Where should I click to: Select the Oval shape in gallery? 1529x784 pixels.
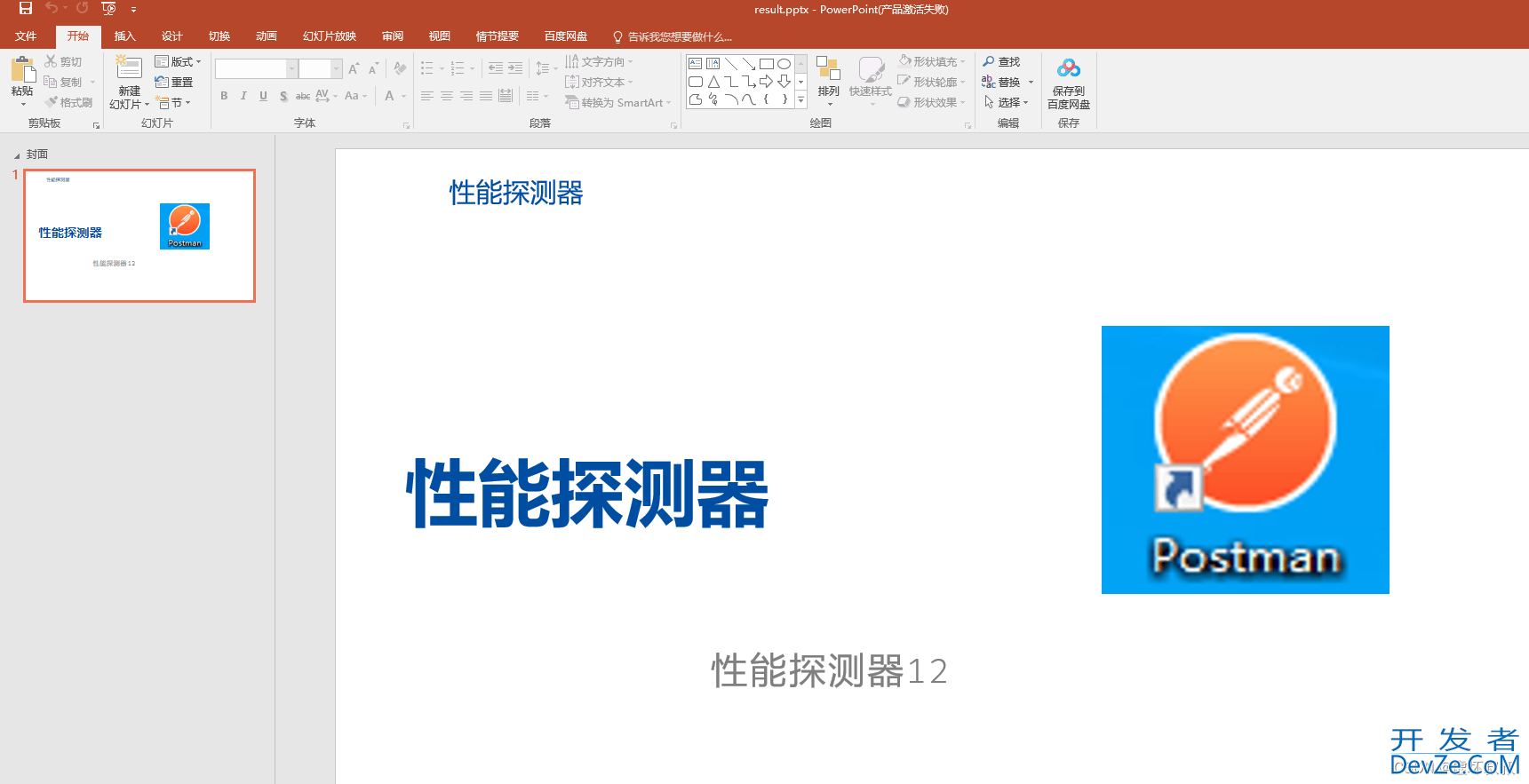click(x=784, y=64)
